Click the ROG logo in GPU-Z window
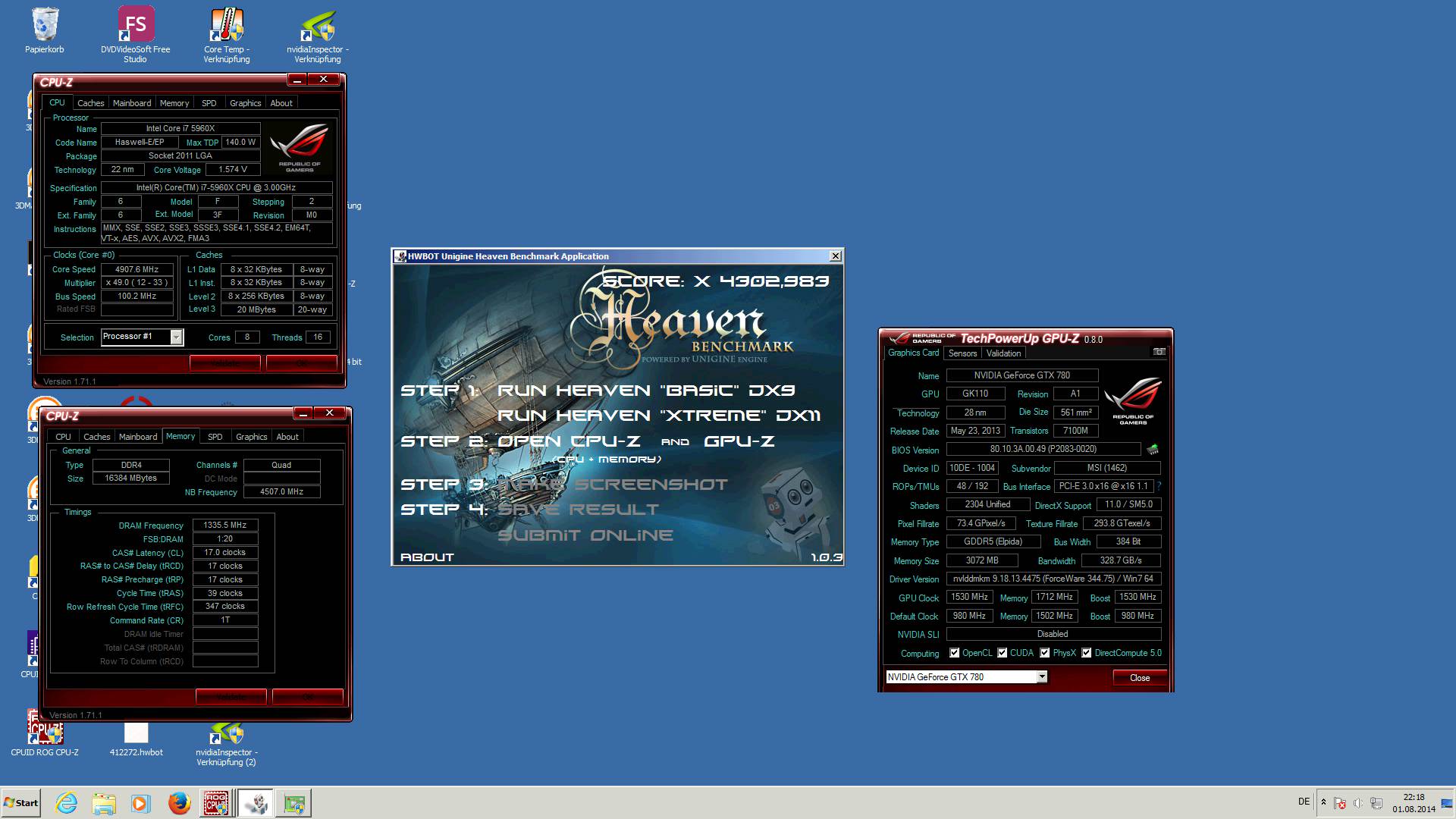 [1133, 400]
